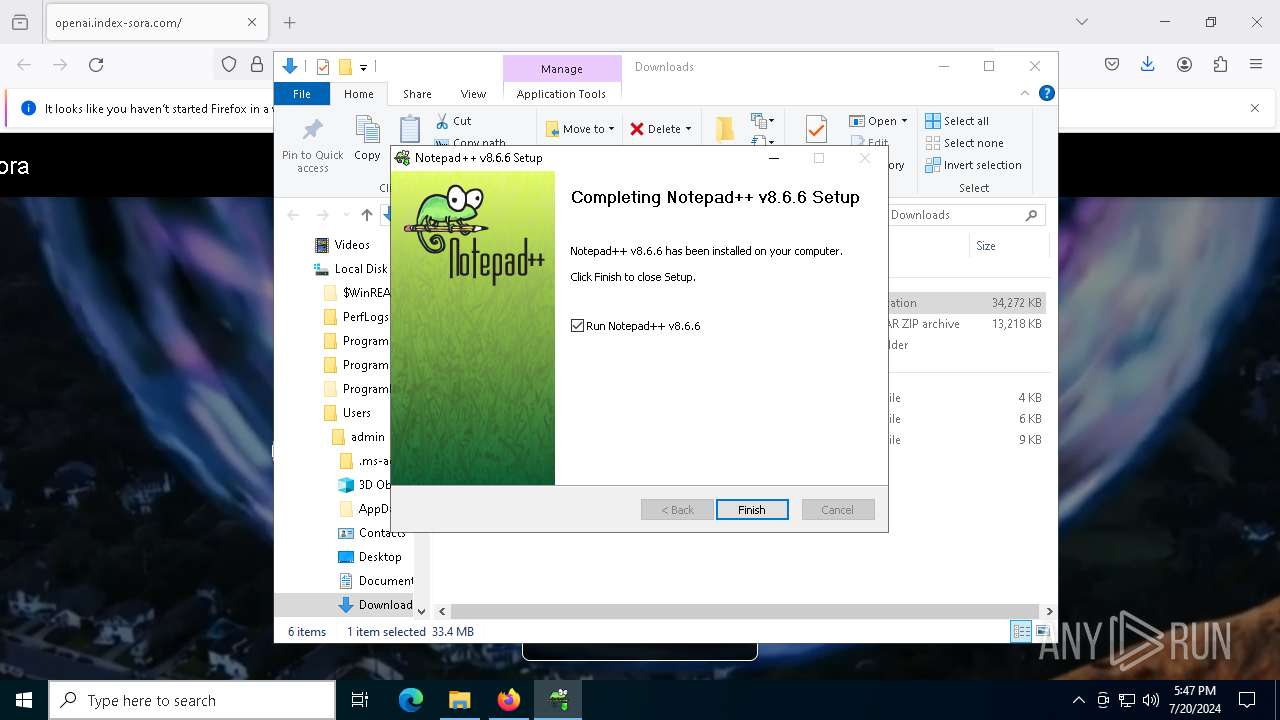Switch to large icons view in status bar
The width and height of the screenshot is (1280, 720).
click(x=1042, y=631)
